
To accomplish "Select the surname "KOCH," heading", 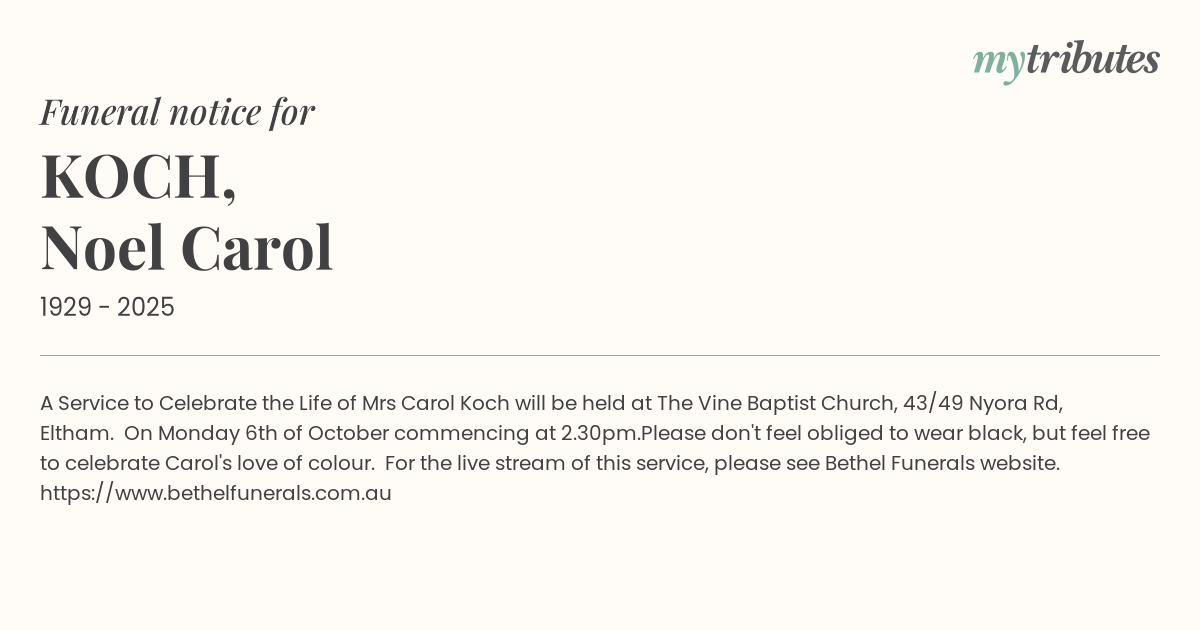I will 138,177.
